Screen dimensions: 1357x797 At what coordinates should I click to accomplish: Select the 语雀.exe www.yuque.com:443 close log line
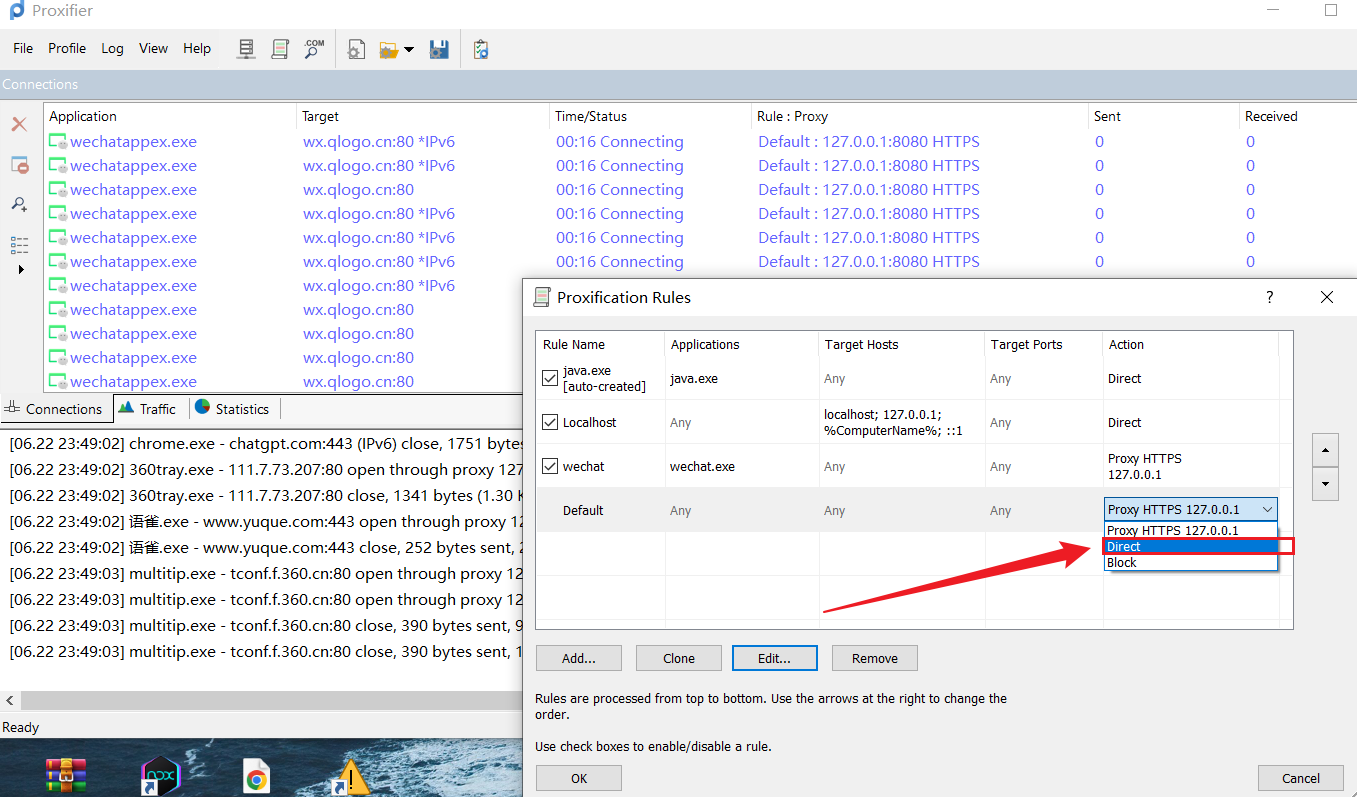265,547
